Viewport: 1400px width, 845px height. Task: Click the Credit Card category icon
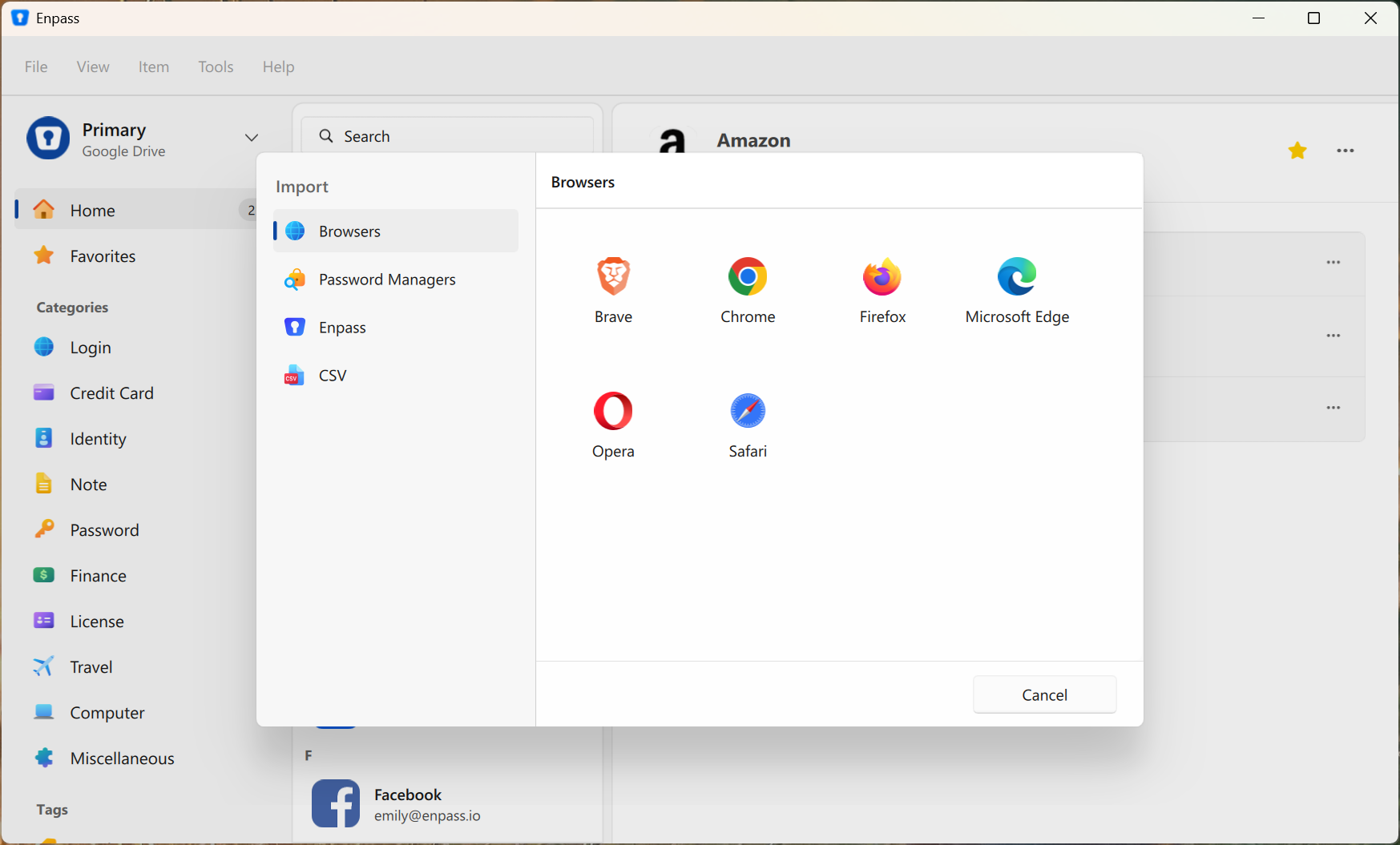click(x=44, y=392)
